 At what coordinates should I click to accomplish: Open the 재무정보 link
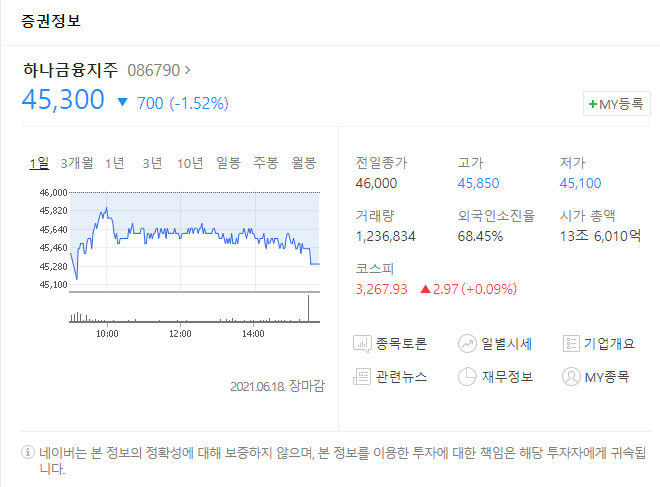point(507,376)
